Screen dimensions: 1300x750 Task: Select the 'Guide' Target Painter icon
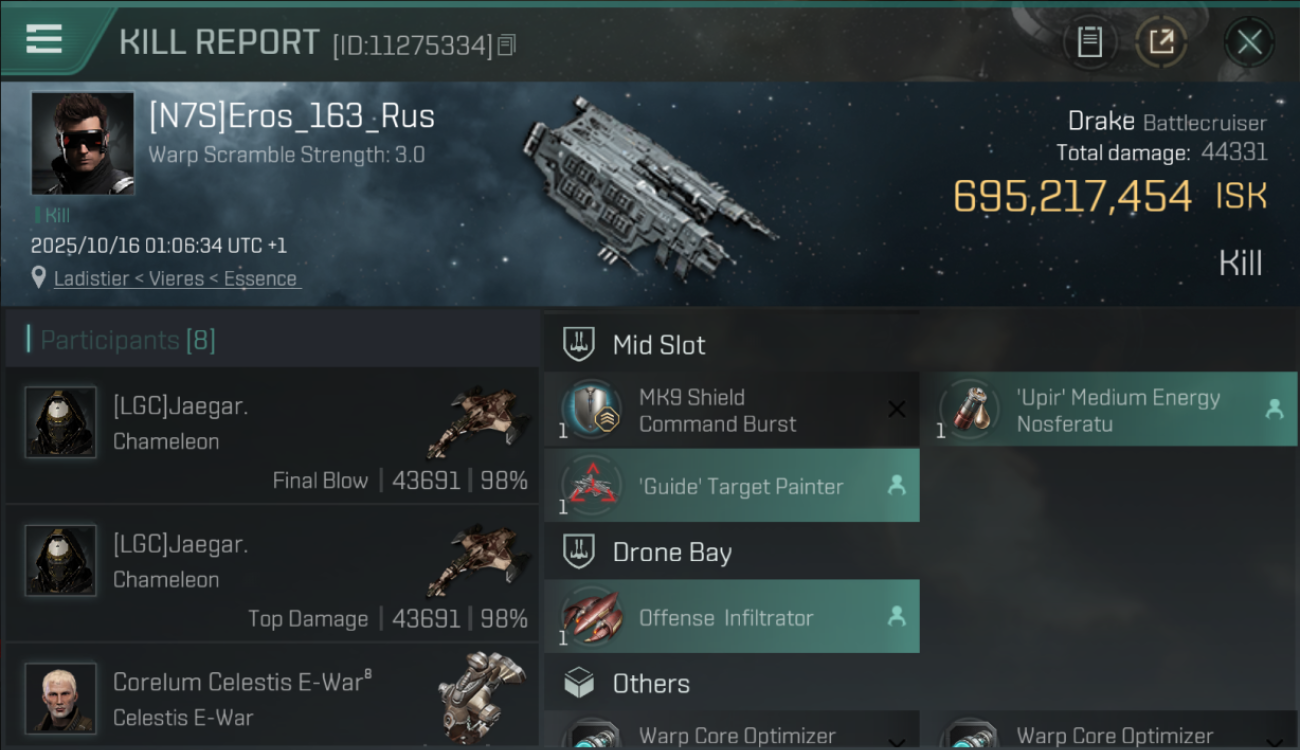[x=590, y=486]
